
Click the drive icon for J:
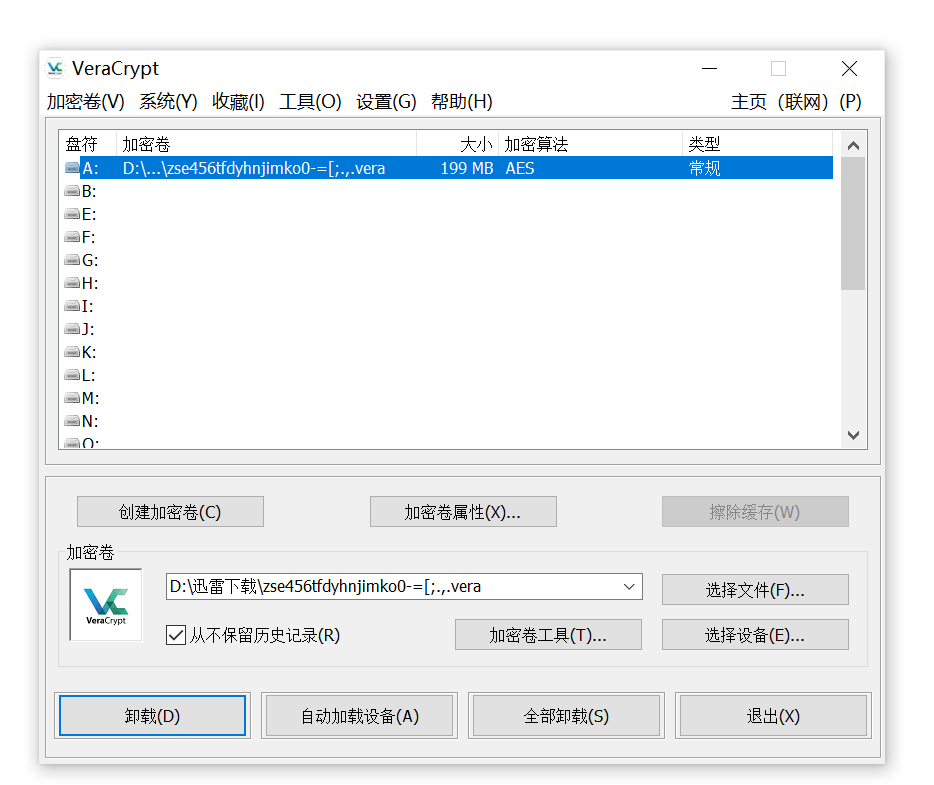click(x=72, y=329)
